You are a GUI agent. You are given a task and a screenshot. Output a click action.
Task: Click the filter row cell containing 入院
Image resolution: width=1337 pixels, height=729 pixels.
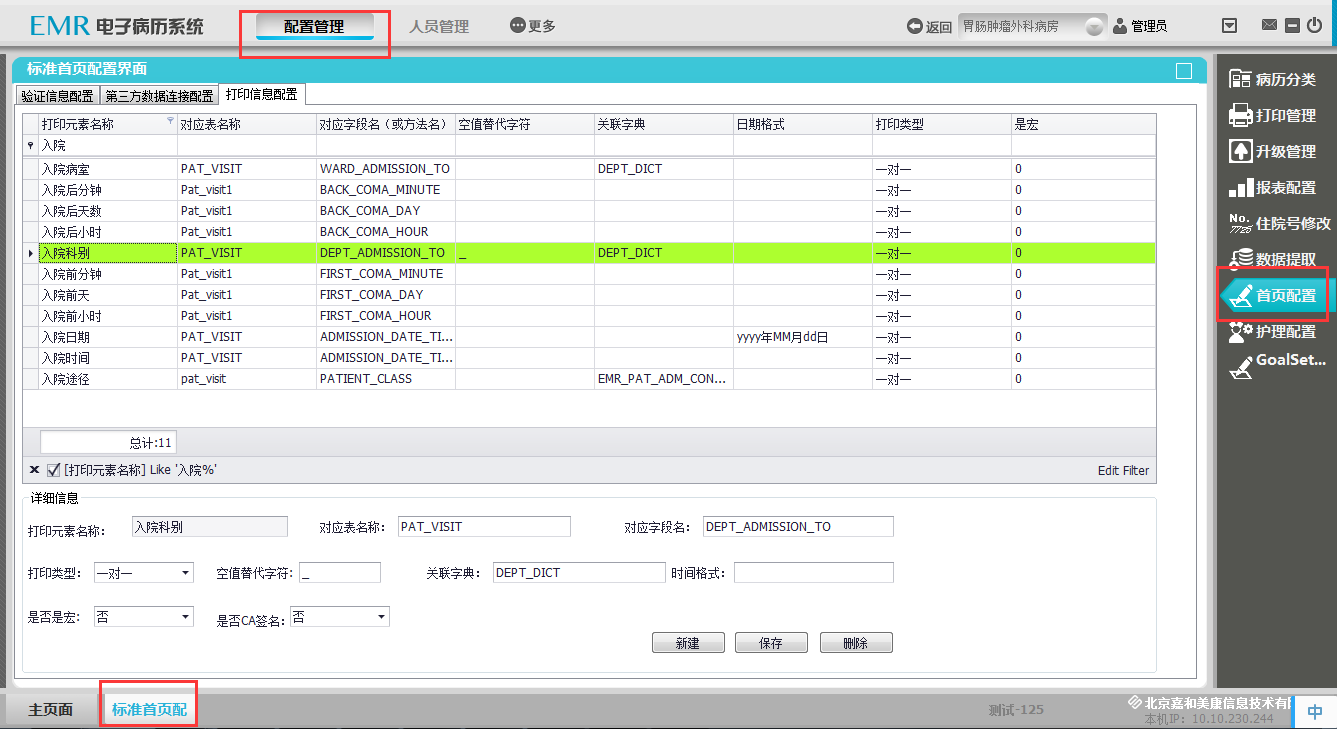[x=108, y=145]
